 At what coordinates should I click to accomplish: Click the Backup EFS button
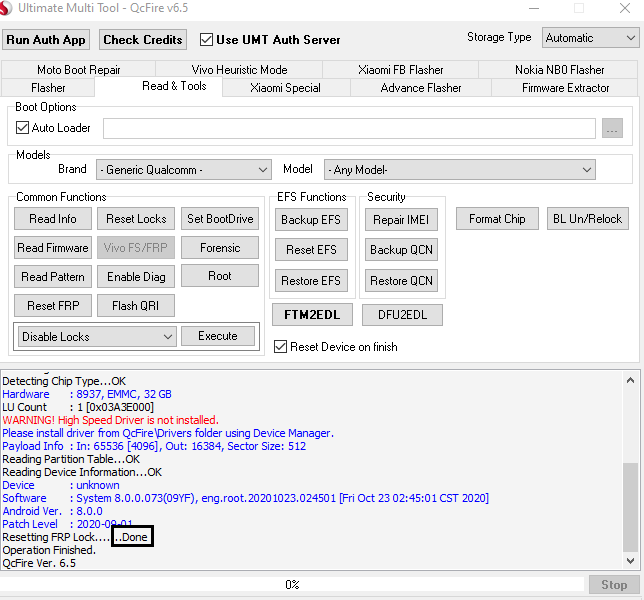pyautogui.click(x=311, y=220)
